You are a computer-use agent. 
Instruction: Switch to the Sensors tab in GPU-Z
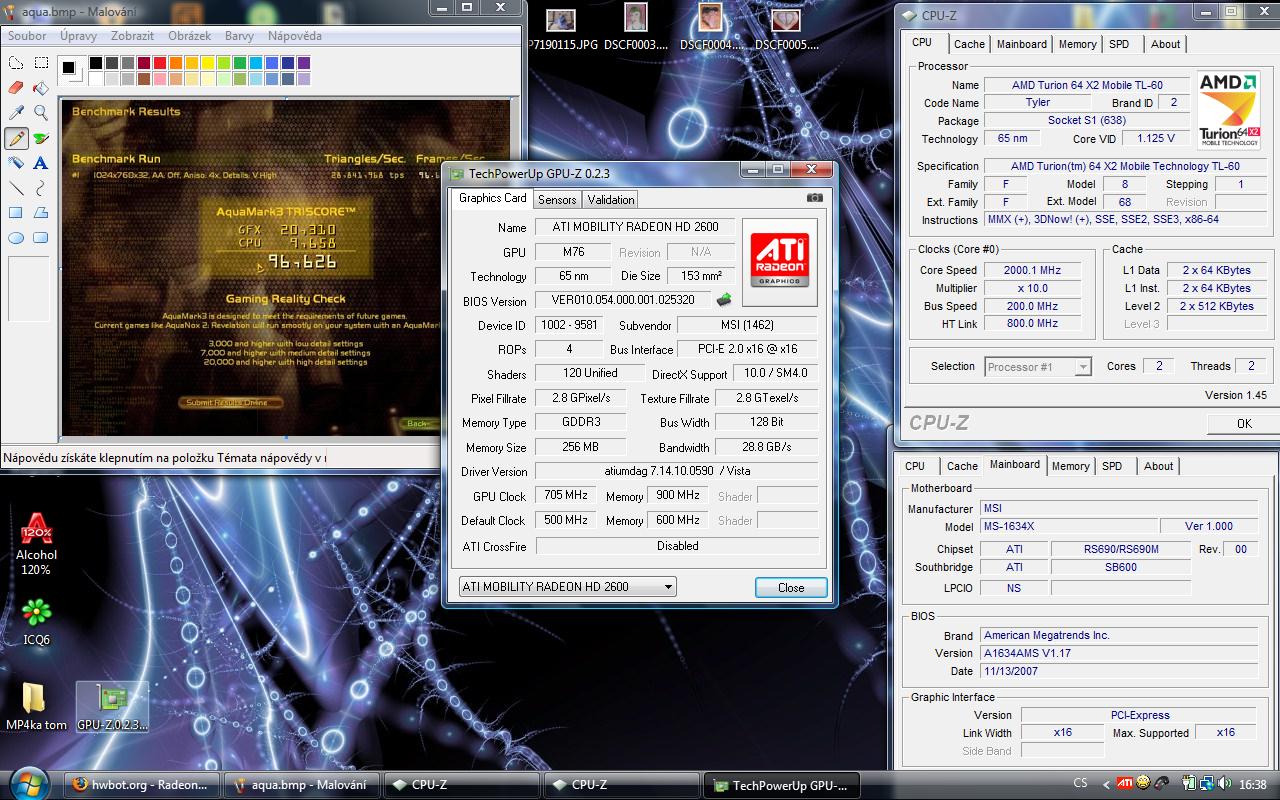557,200
